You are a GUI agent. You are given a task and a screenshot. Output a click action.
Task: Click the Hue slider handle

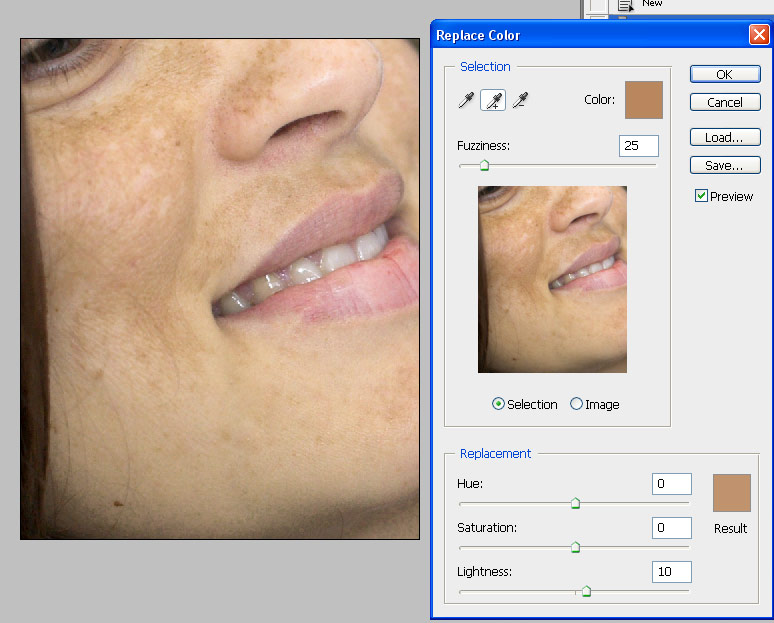coord(575,504)
